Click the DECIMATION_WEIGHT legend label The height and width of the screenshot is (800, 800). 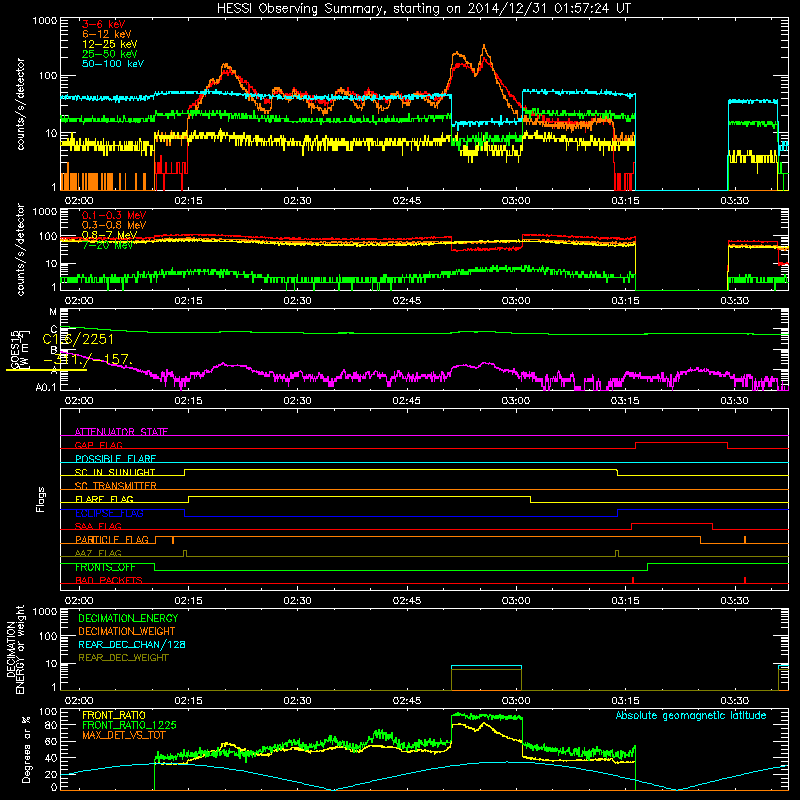tap(127, 631)
